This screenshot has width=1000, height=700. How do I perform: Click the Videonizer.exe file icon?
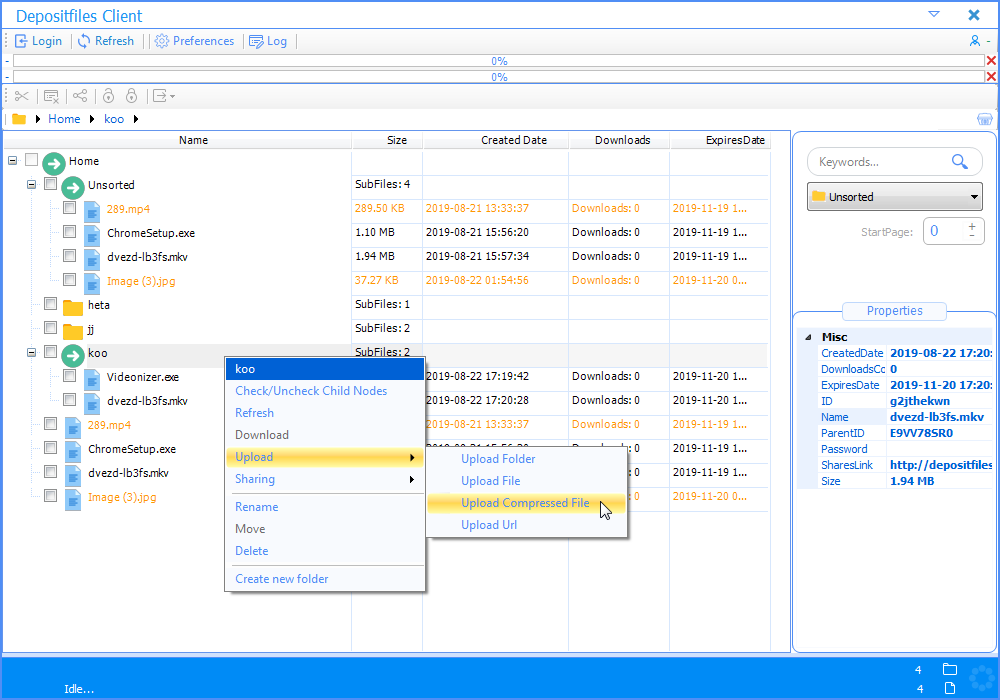(x=92, y=380)
